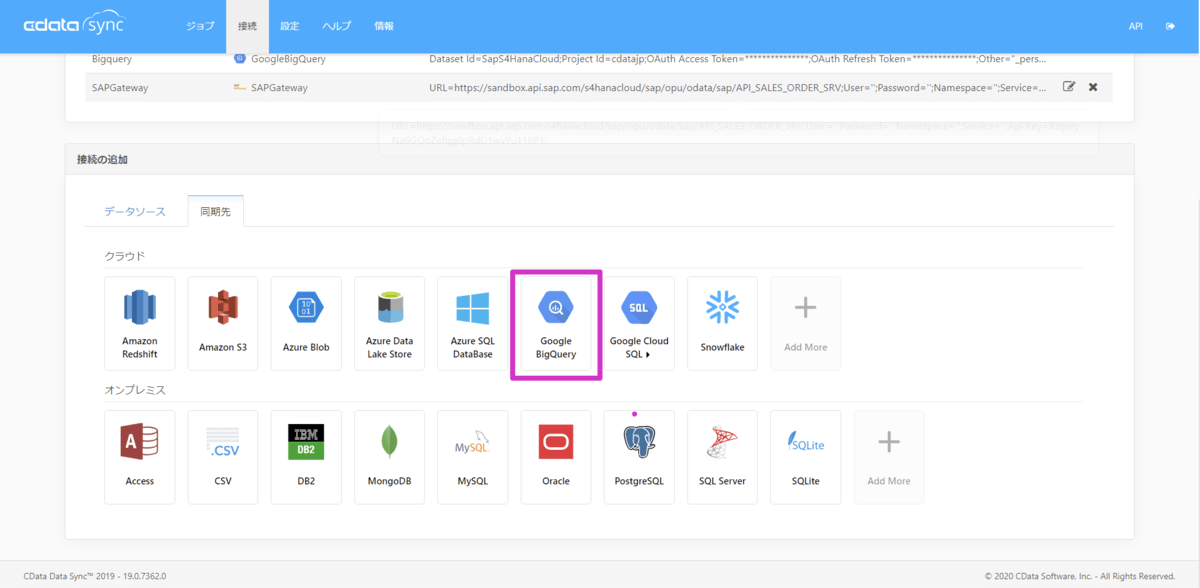Delete the SAPGateway connection
Image resolution: width=1200 pixels, height=588 pixels.
coord(1093,87)
